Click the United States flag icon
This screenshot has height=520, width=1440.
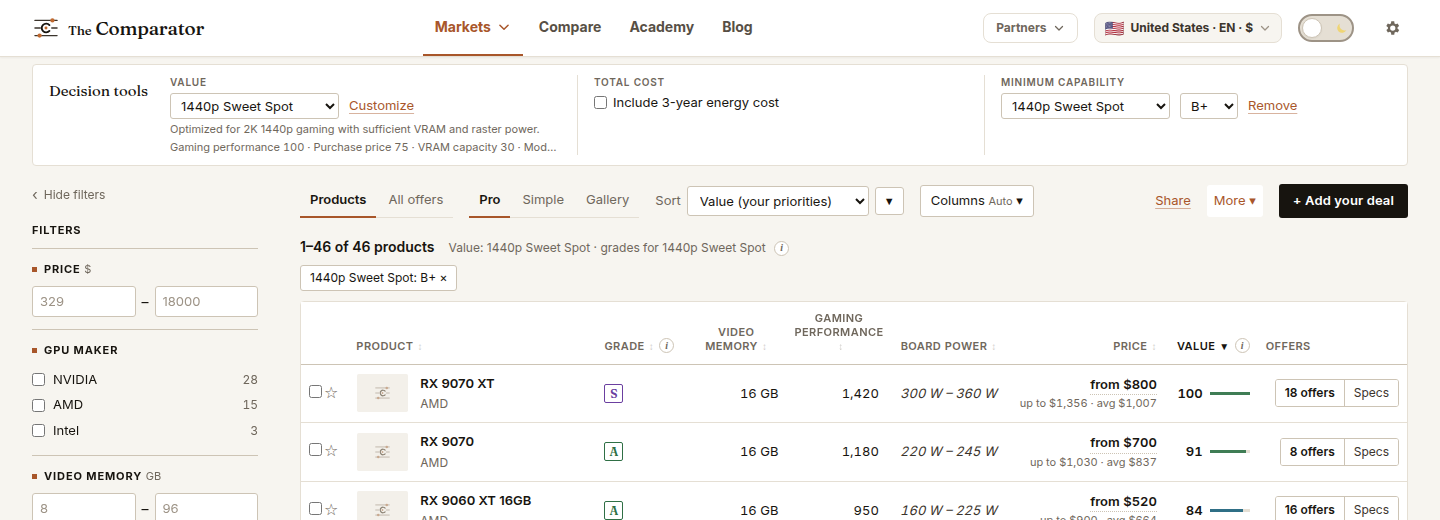click(1114, 28)
